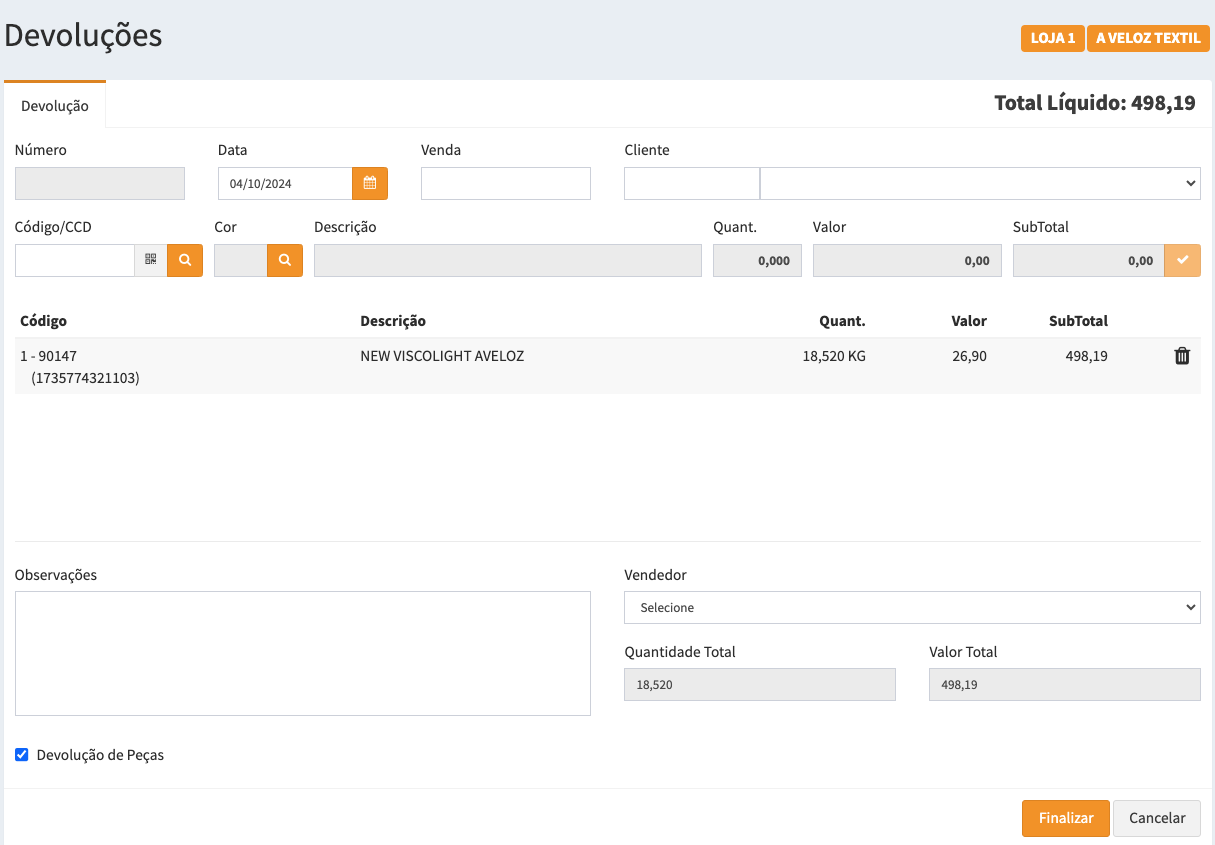
Task: Select the A VELOZ TEXTIL badge
Action: pos(1147,39)
